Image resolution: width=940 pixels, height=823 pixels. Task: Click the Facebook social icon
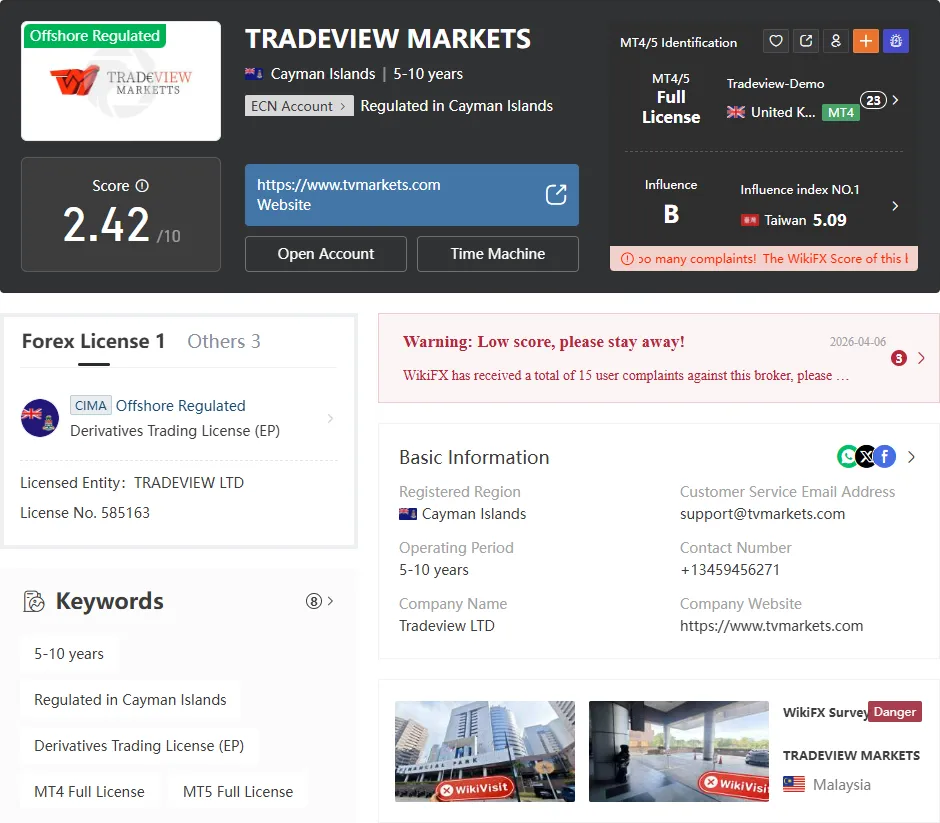tap(885, 457)
